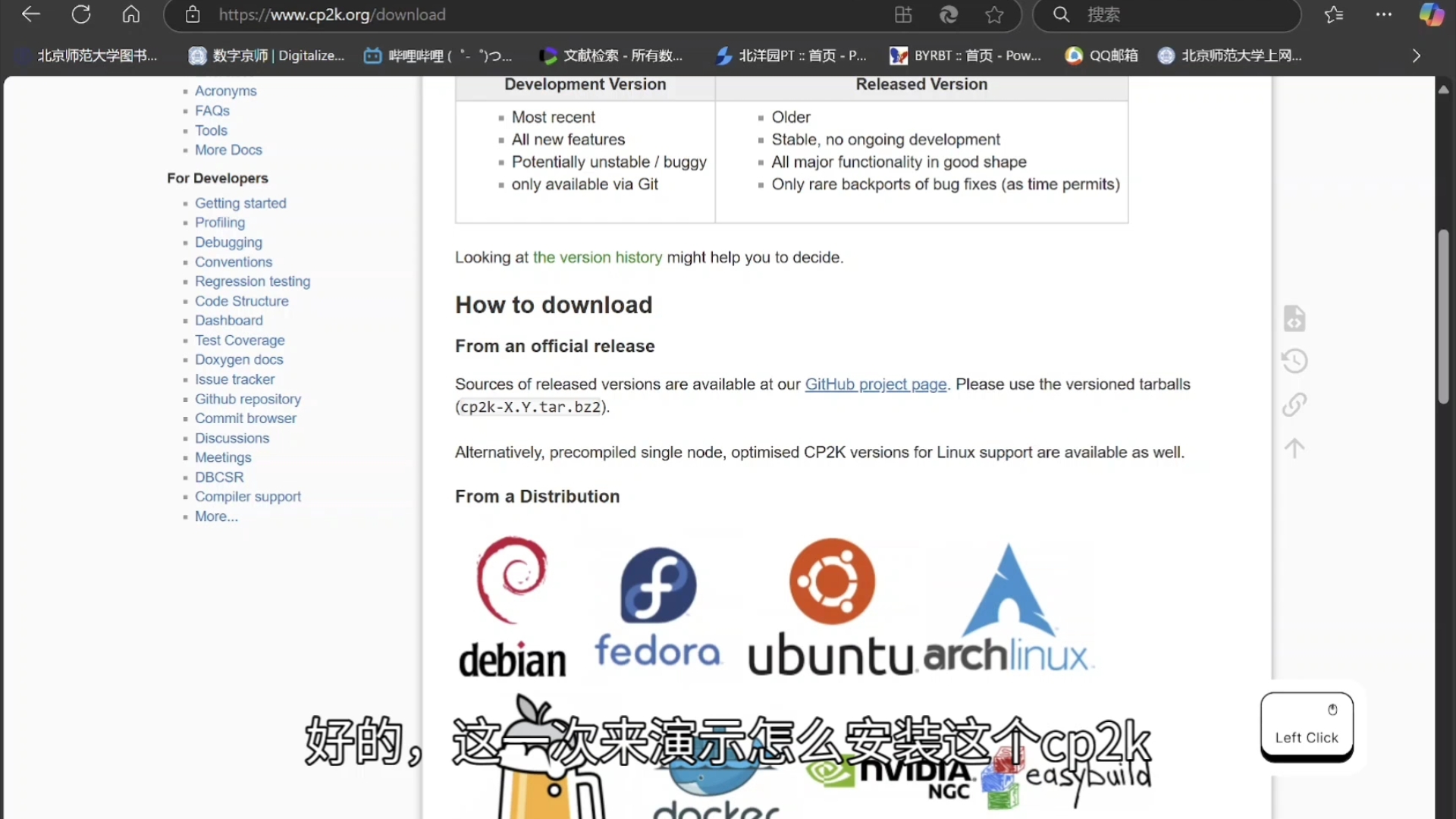1456x819 pixels.
Task: Click the wiki show page source icon
Action: (x=1294, y=318)
